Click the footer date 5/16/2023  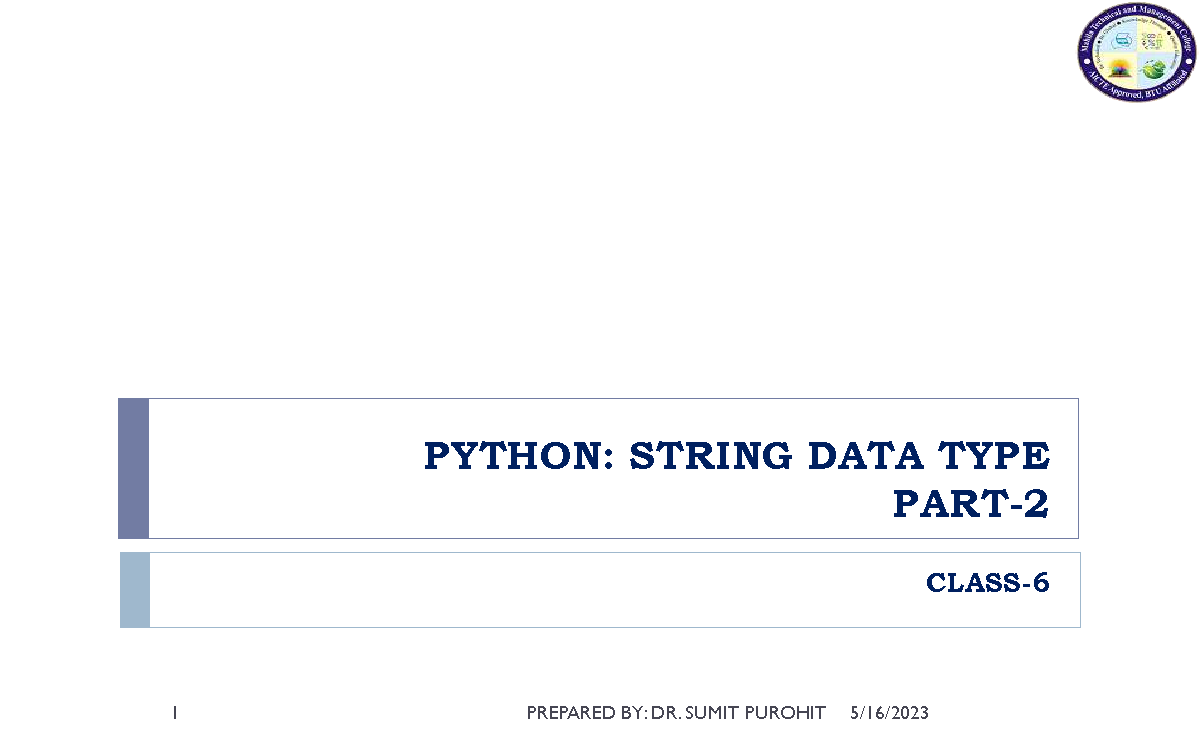[889, 713]
